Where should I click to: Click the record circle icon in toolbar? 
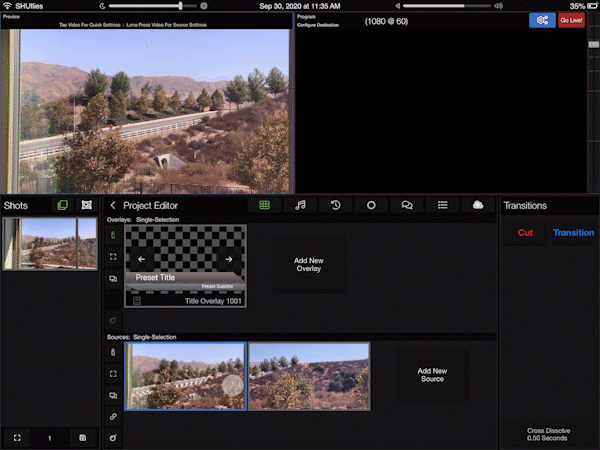click(371, 205)
